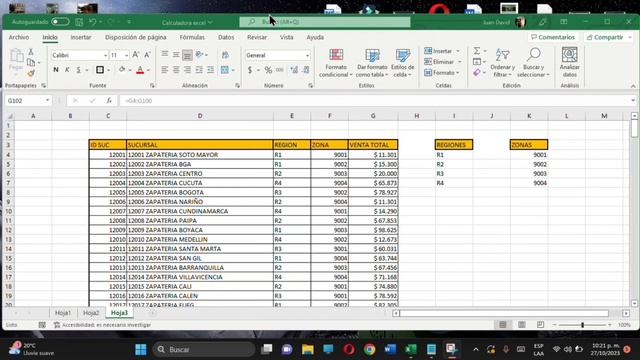Open the Borders button
Image resolution: width=640 pixels, height=360 pixels.
point(100,70)
